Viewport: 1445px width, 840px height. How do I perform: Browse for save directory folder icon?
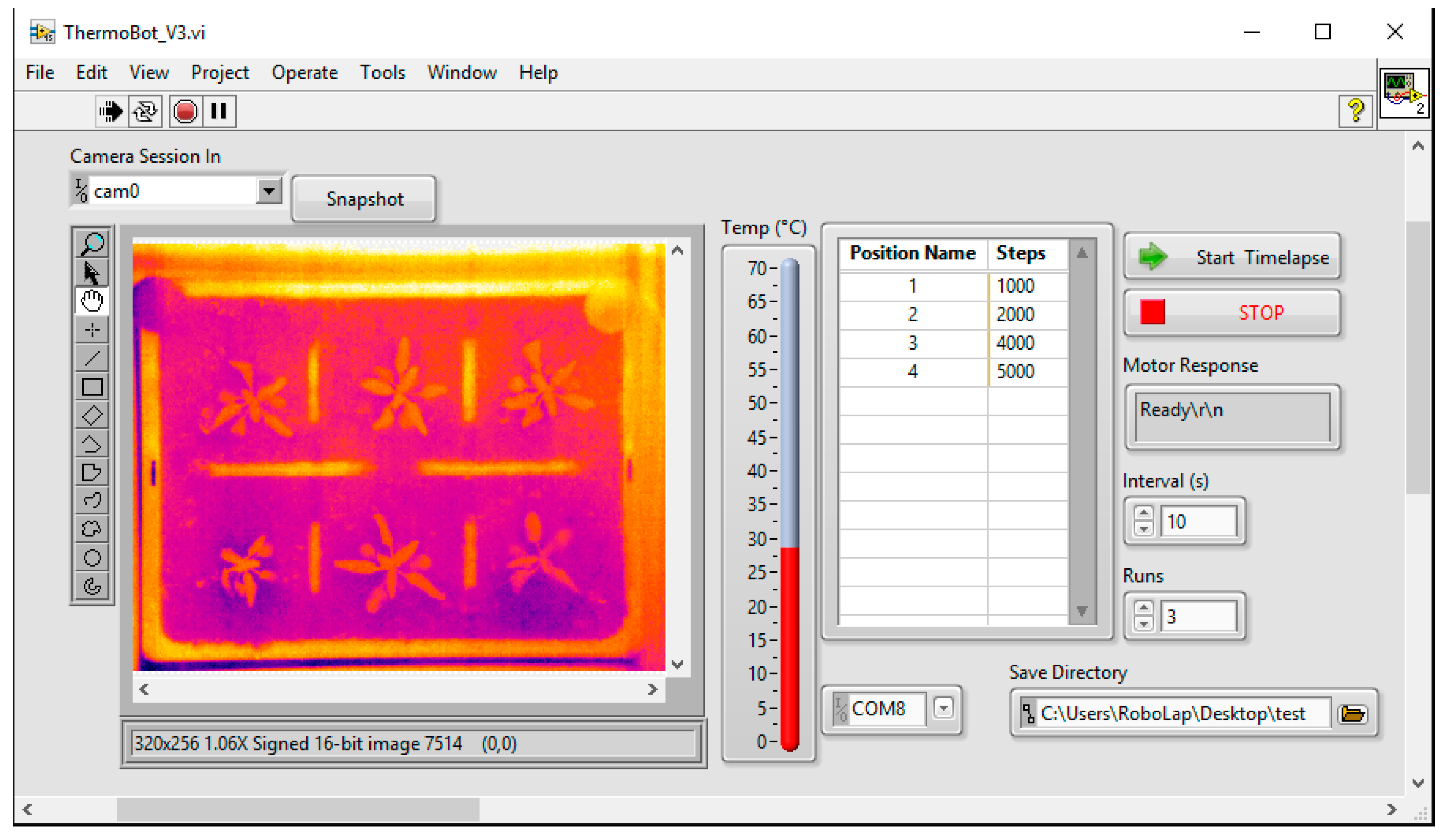coord(1353,715)
